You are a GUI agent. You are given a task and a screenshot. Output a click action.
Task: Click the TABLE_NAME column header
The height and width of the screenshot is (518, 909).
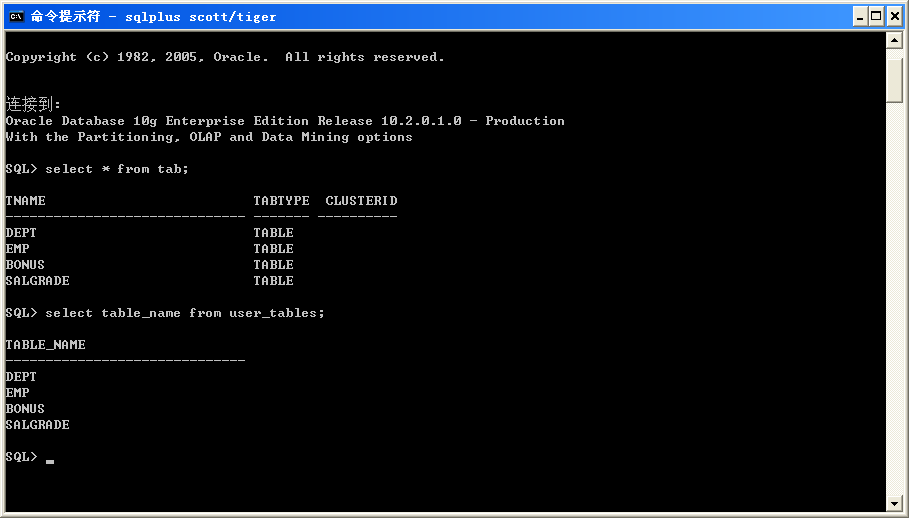(x=45, y=345)
